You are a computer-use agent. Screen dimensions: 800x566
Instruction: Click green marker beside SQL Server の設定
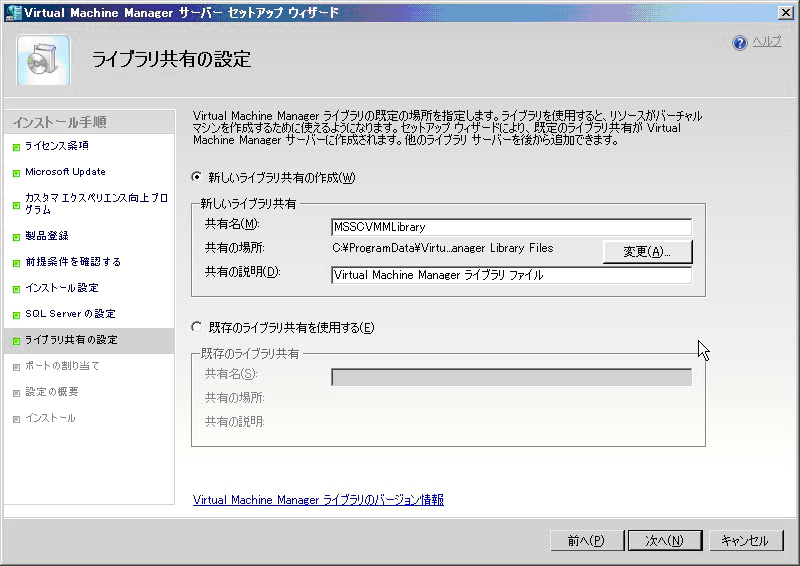(x=16, y=315)
